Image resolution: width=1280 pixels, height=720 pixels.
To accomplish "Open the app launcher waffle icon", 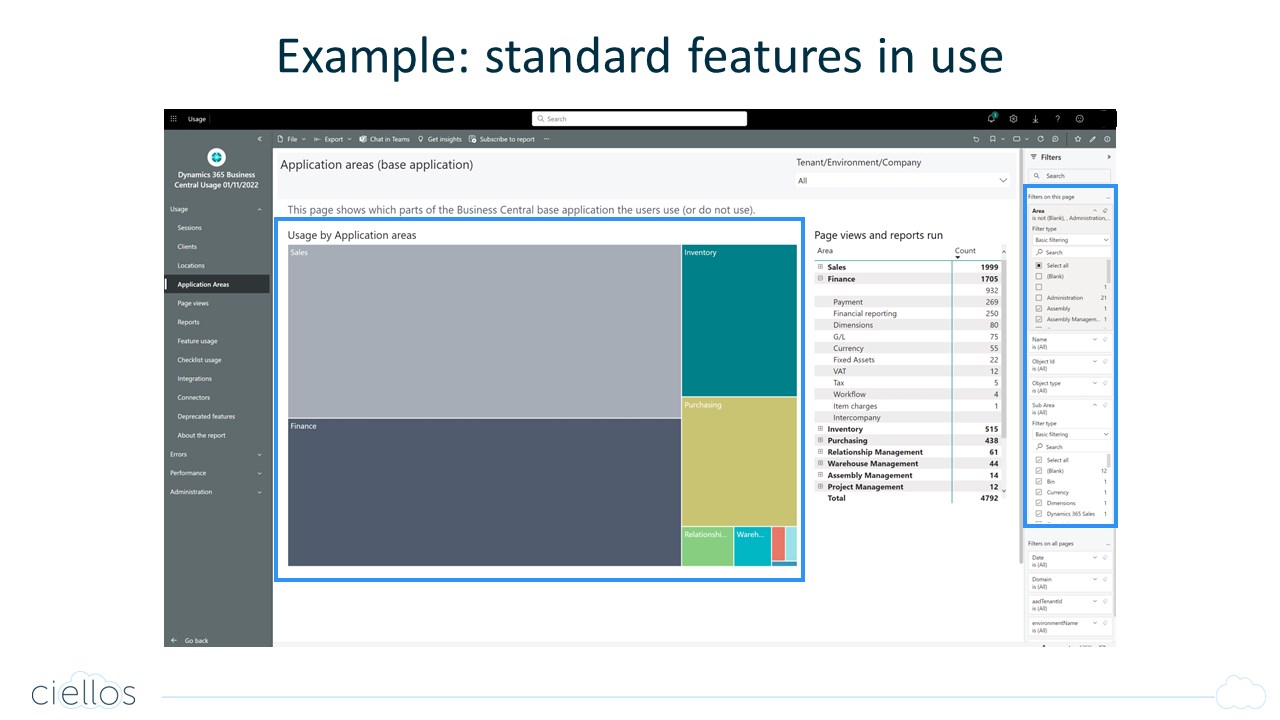I will click(174, 119).
